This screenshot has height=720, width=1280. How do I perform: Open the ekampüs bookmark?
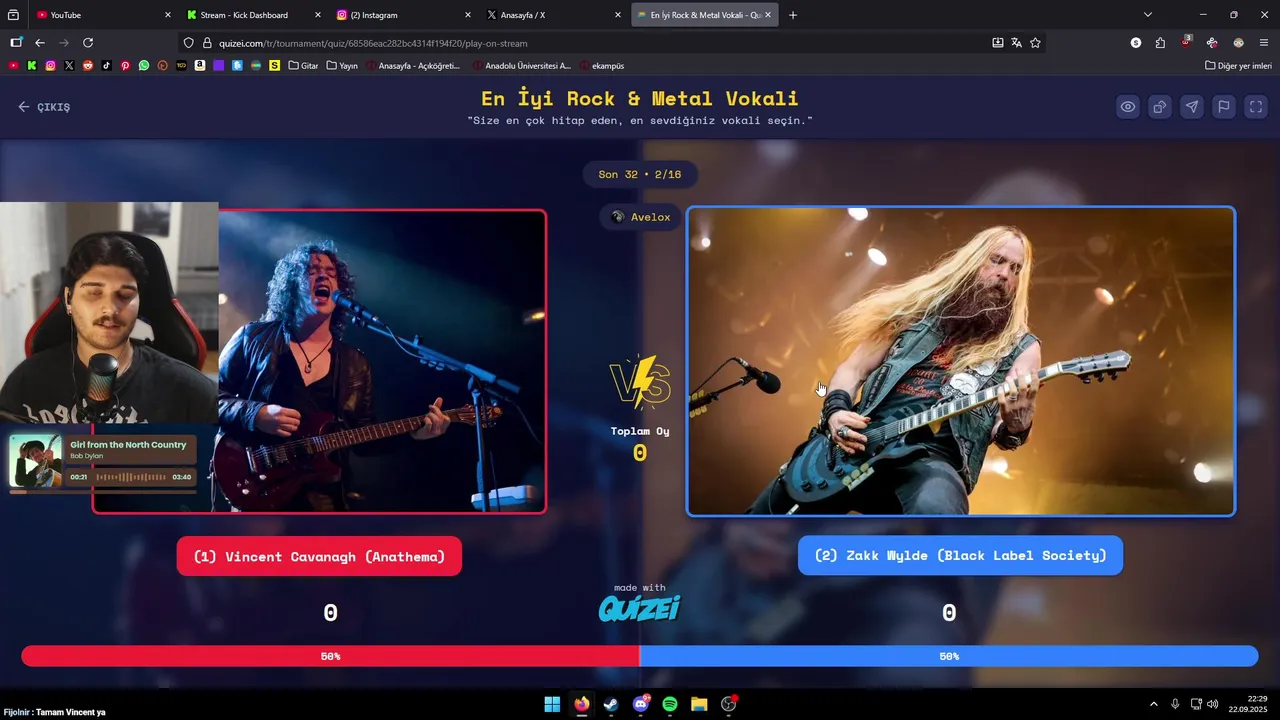point(602,65)
